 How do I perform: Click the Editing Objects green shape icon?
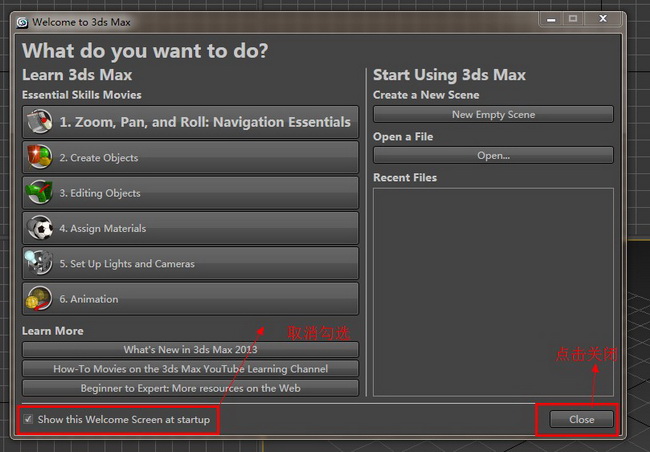(40, 192)
